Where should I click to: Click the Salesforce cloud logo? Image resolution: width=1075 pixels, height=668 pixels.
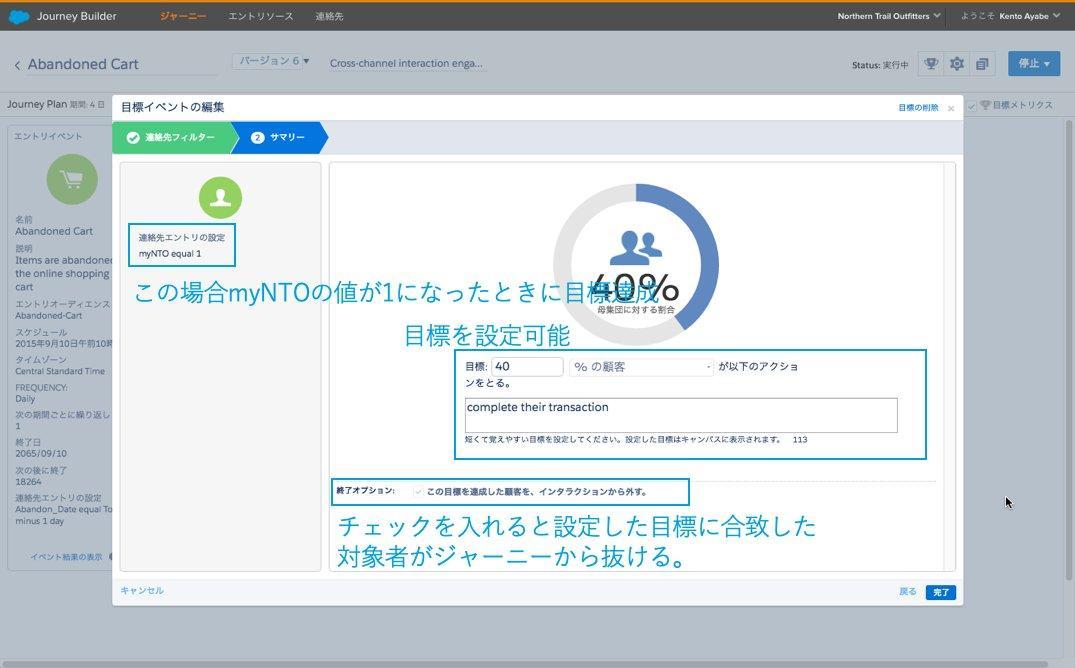coord(19,16)
